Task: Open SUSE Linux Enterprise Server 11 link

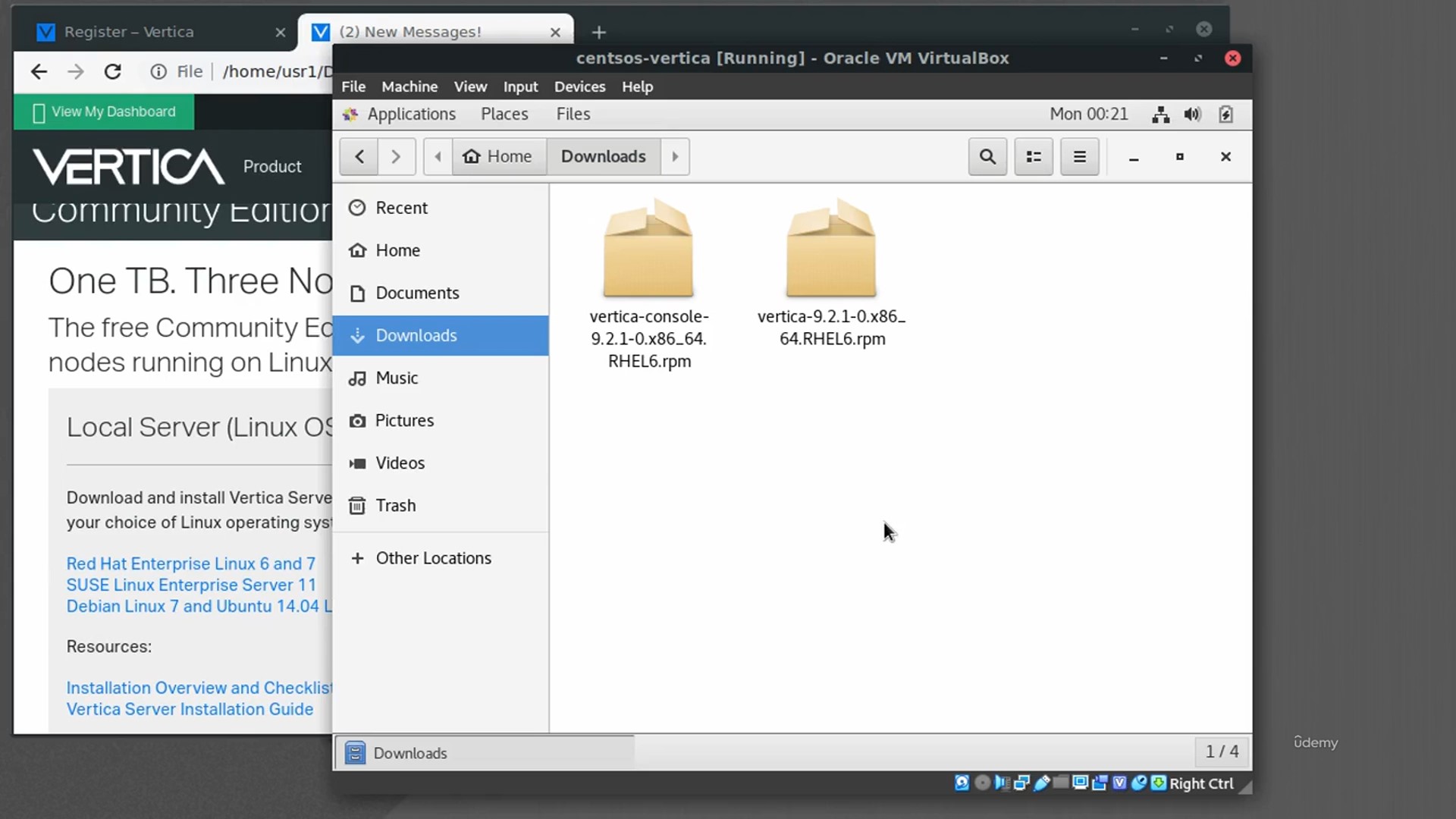Action: (191, 585)
